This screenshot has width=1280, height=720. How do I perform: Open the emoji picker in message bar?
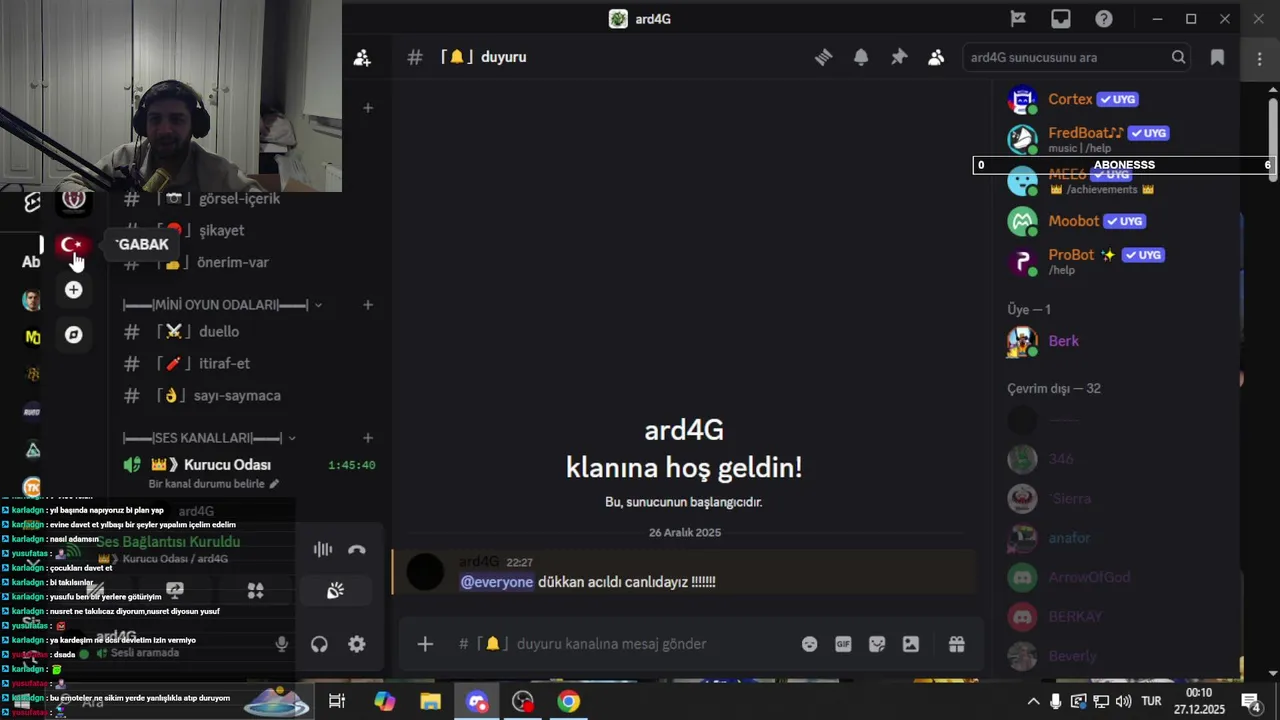809,644
